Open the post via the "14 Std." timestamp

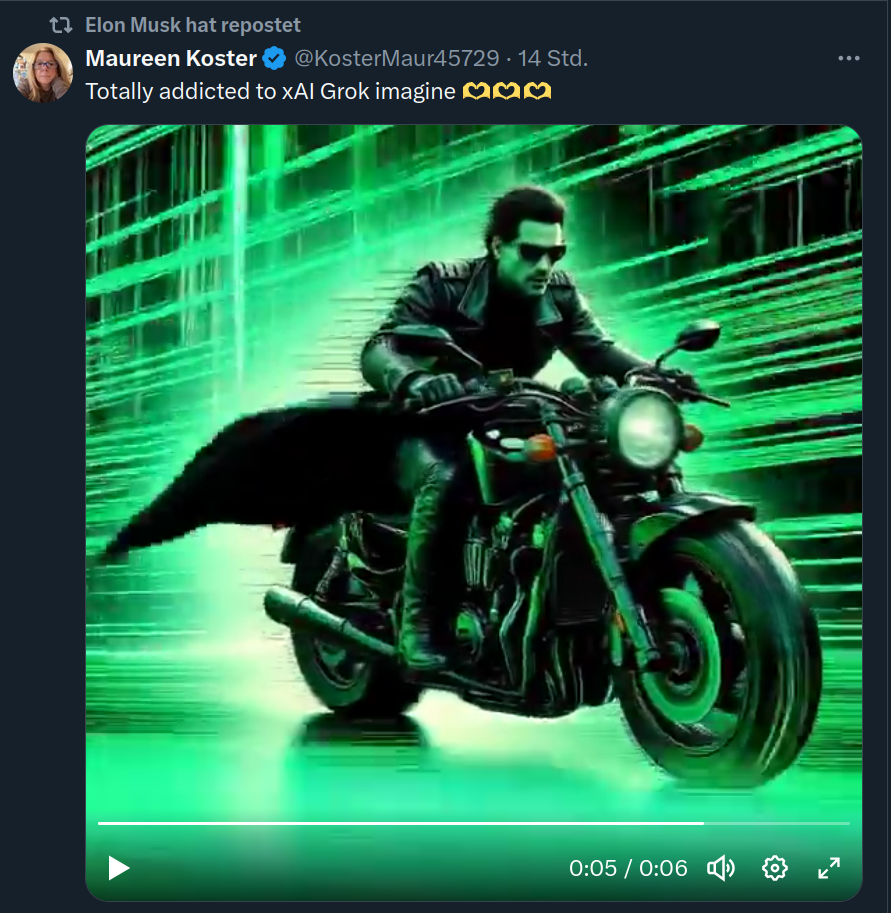pos(553,59)
